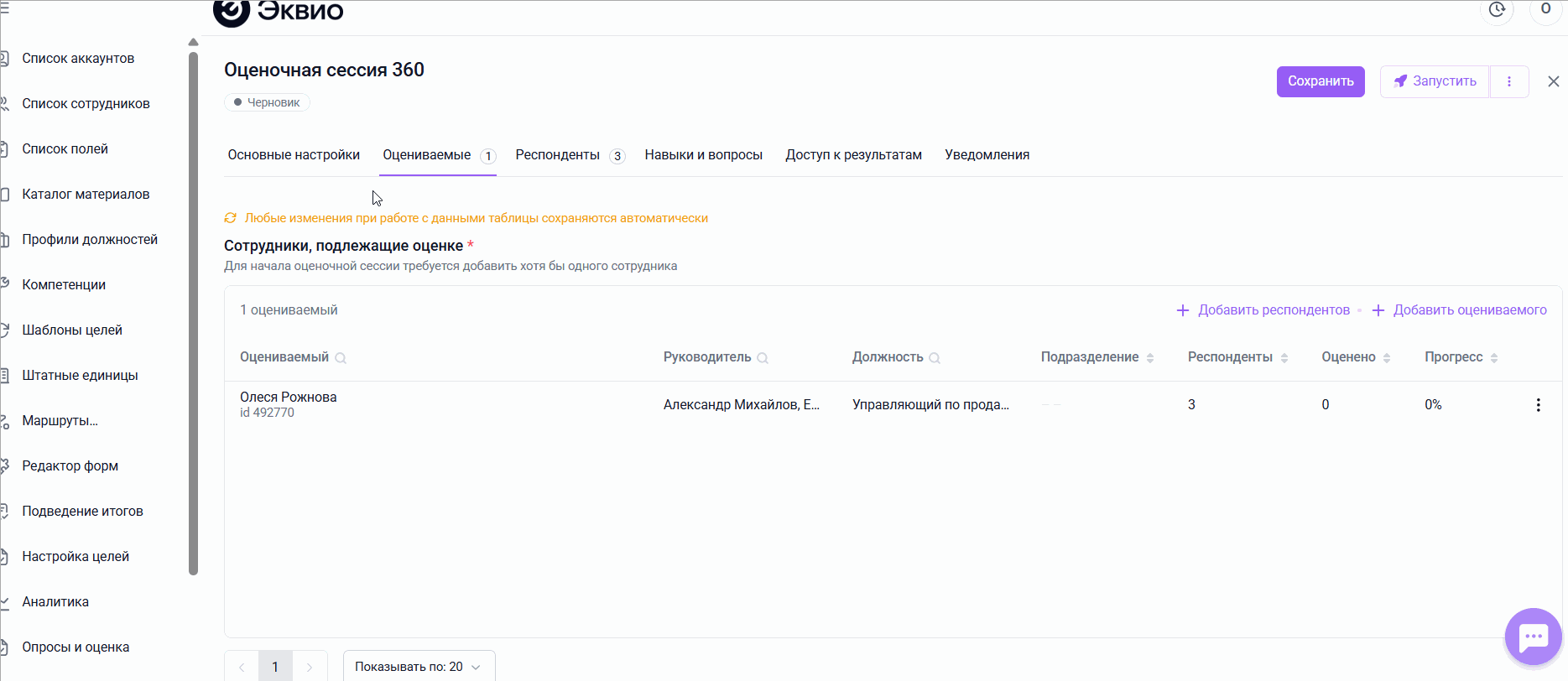
Task: Open Каталог материалов in sidebar
Action: click(x=86, y=195)
